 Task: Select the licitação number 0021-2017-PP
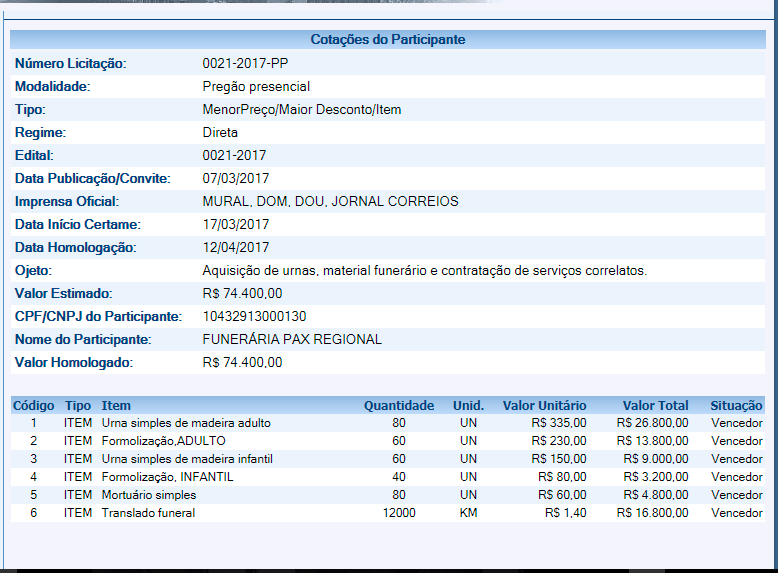[245, 63]
